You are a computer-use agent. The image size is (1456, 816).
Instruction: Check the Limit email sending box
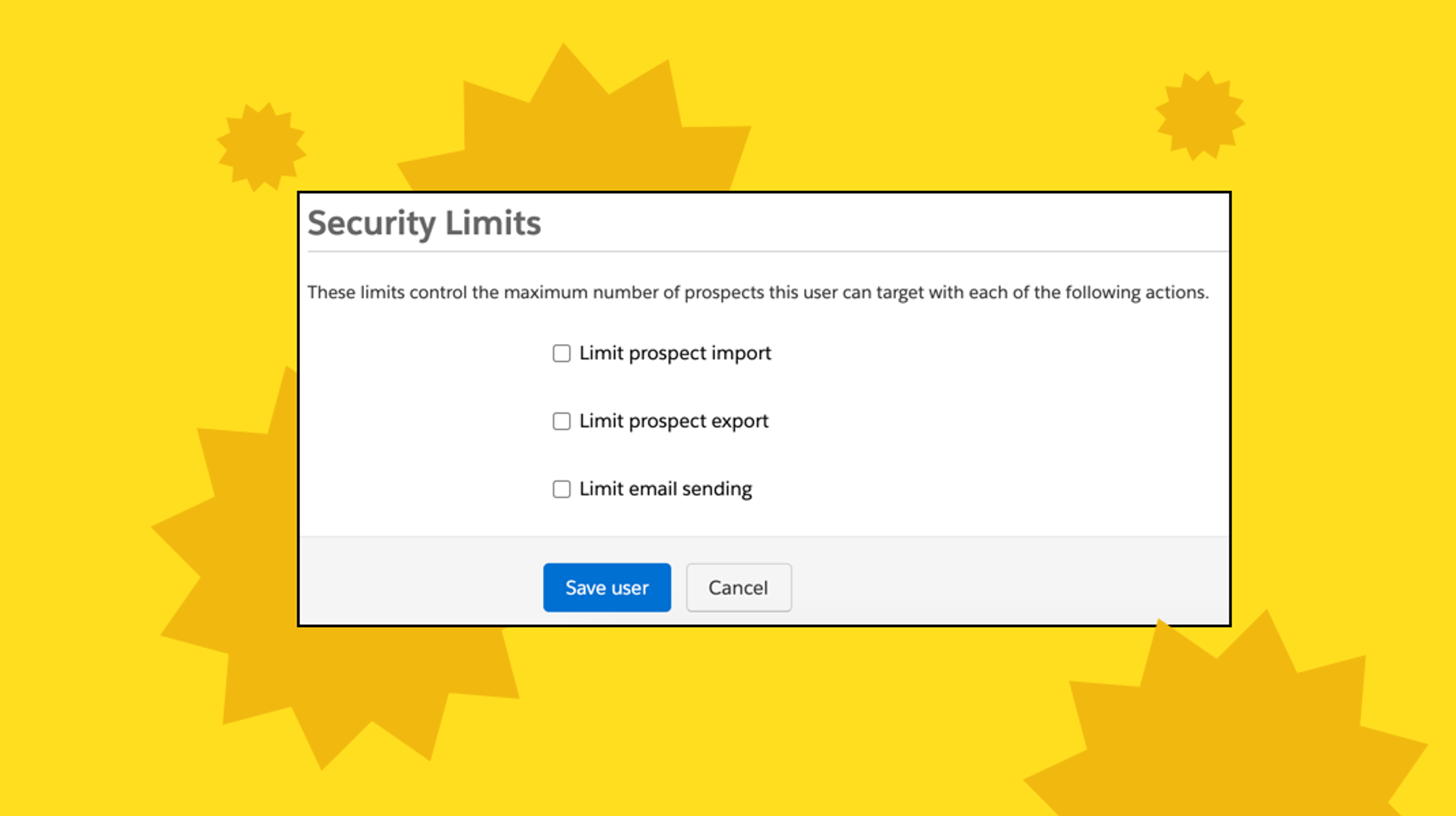561,490
